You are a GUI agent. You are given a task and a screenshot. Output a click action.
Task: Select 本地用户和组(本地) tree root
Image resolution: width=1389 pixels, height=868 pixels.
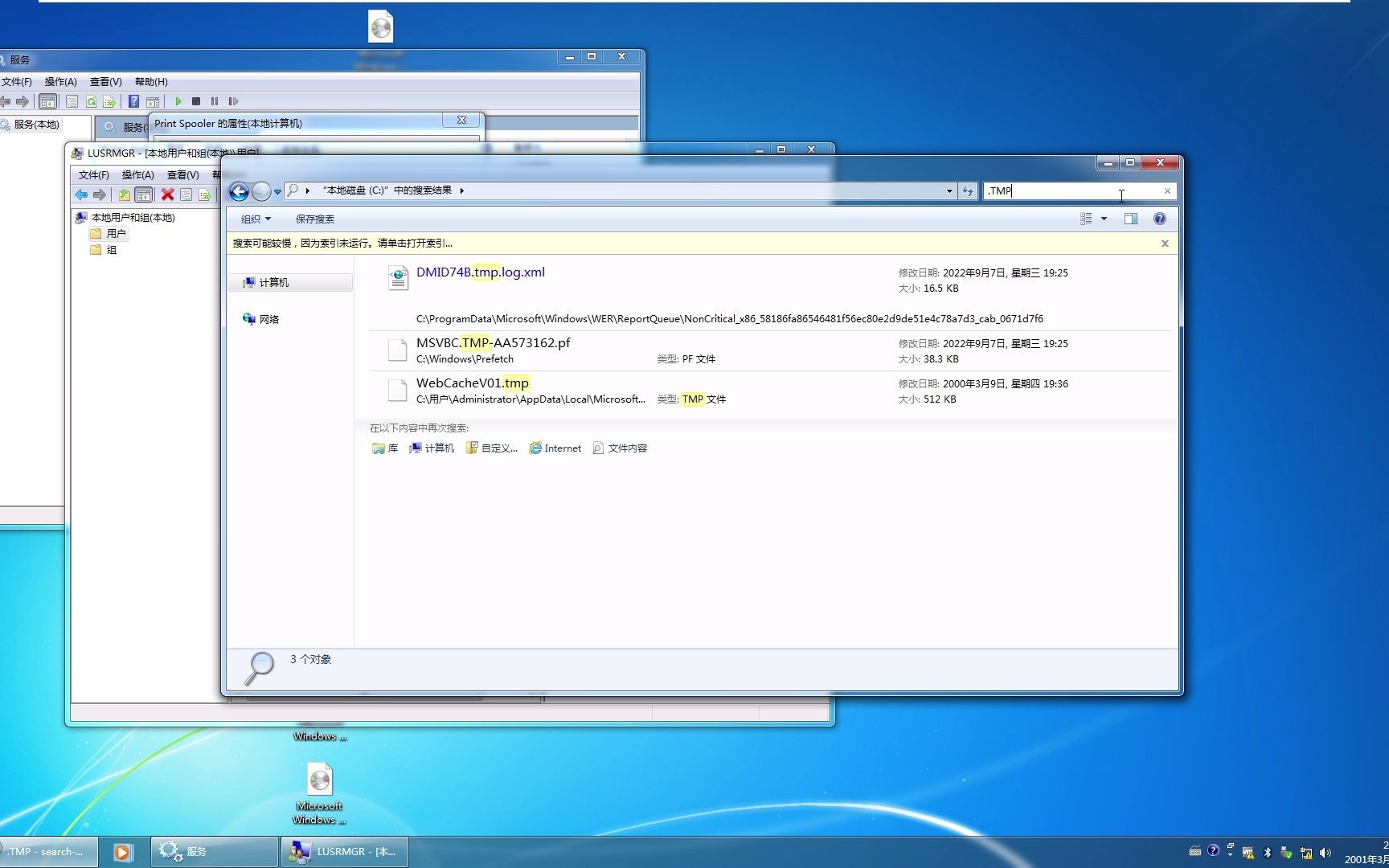(125, 218)
